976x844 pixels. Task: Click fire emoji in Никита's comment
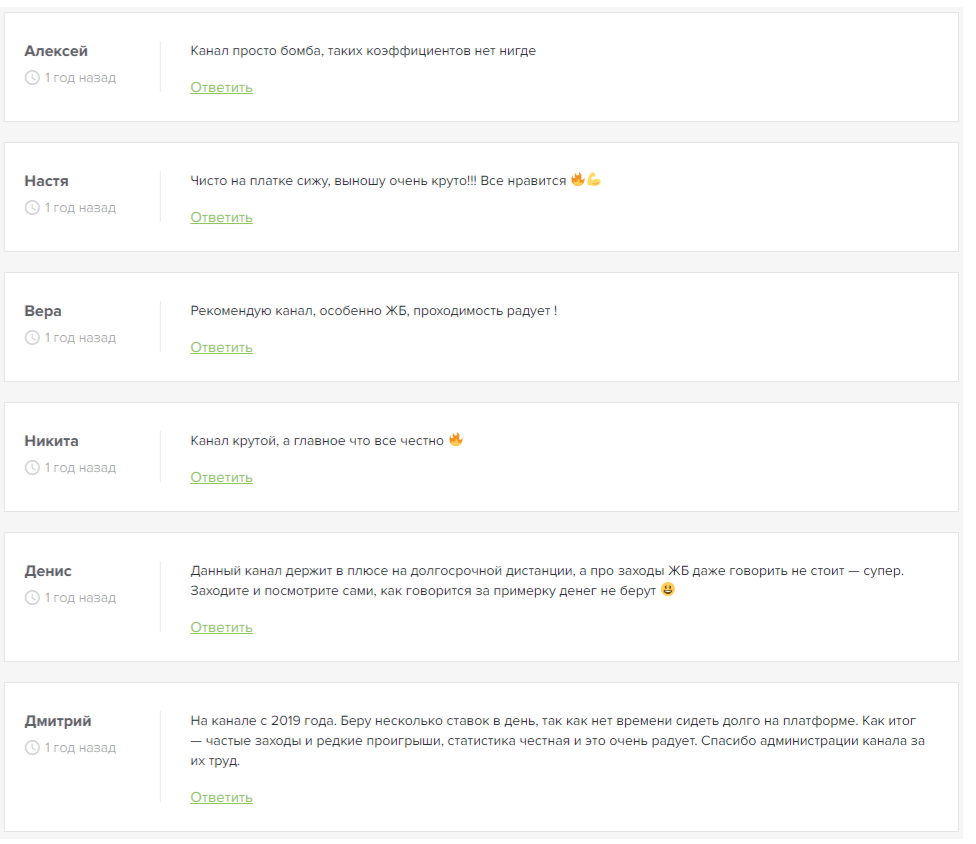pos(456,440)
